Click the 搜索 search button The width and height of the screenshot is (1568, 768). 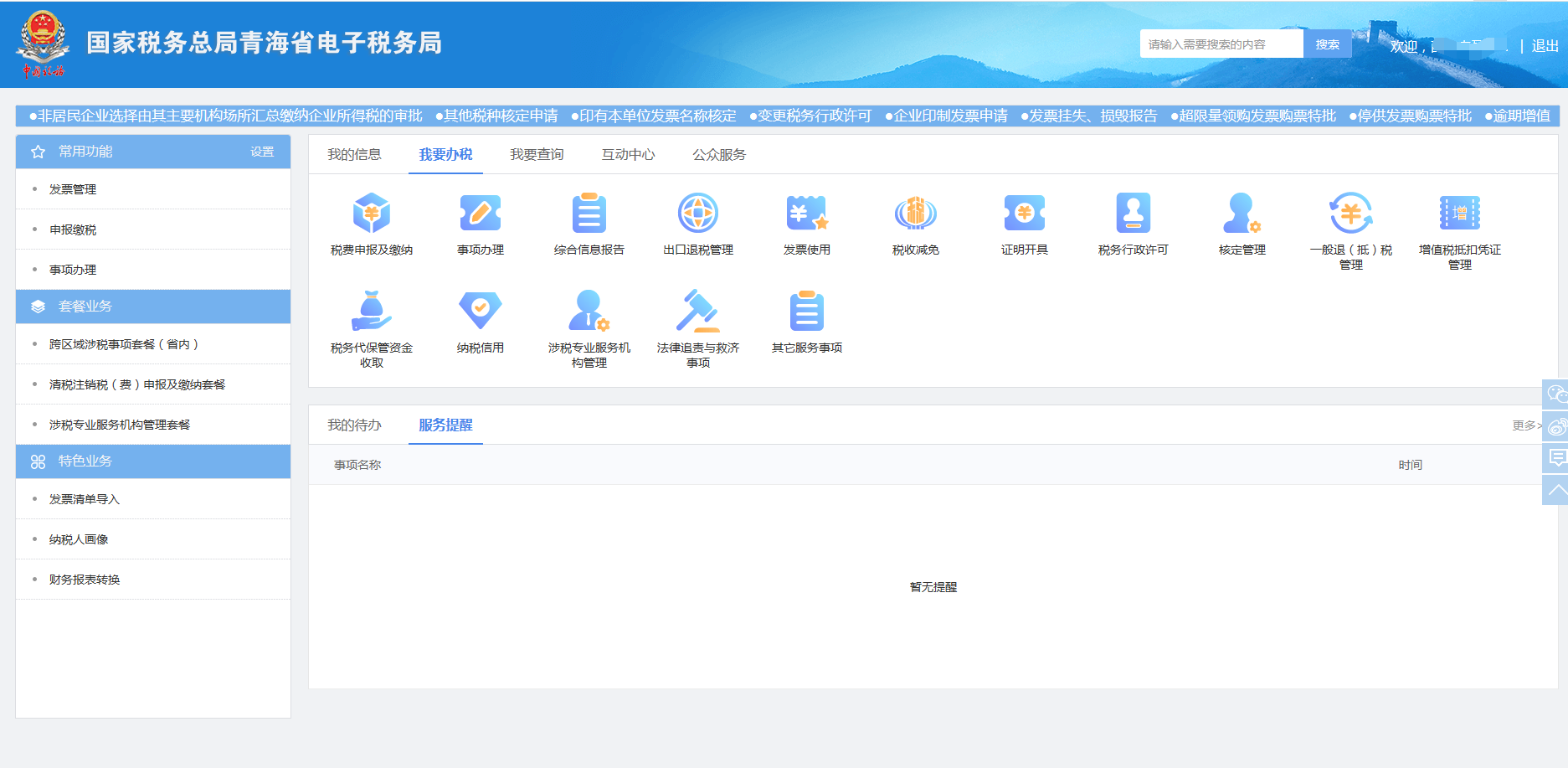[x=1328, y=44]
